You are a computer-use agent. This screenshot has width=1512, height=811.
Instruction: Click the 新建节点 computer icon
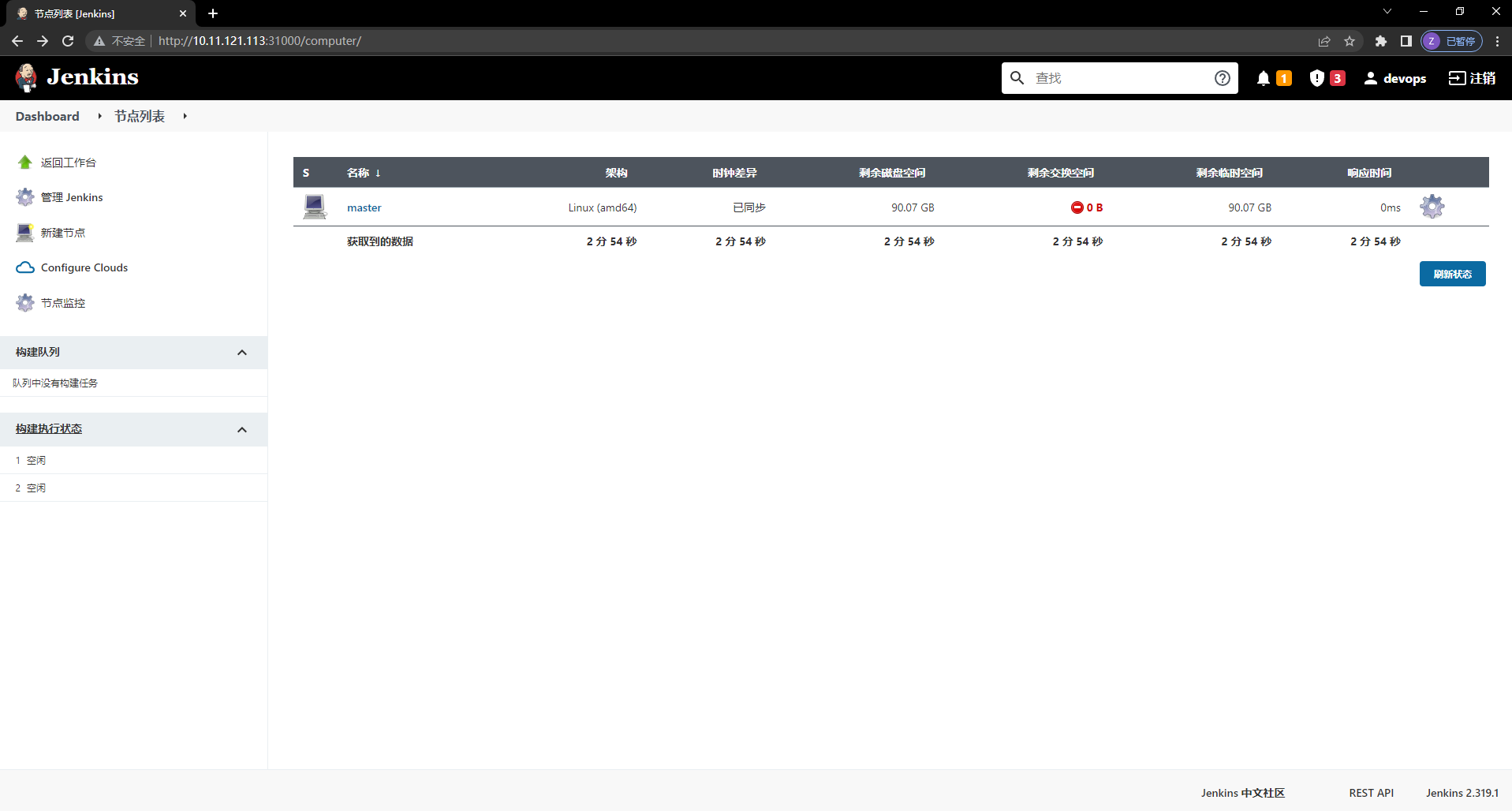[25, 233]
